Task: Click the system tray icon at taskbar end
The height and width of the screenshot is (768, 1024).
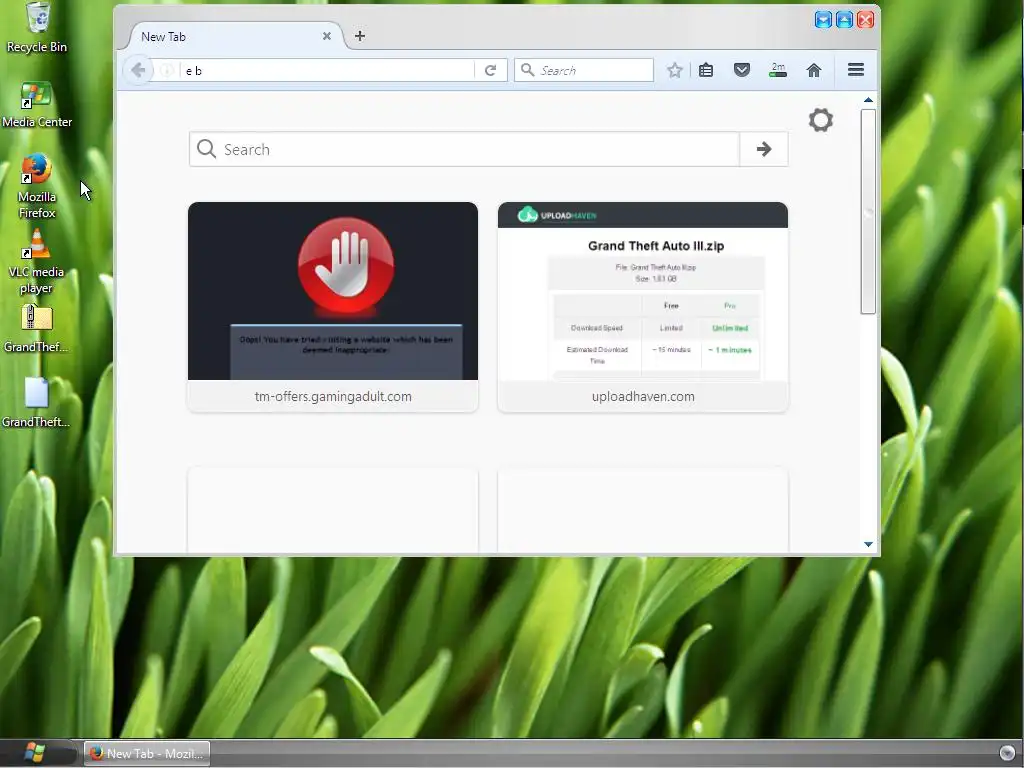Action: click(1007, 753)
